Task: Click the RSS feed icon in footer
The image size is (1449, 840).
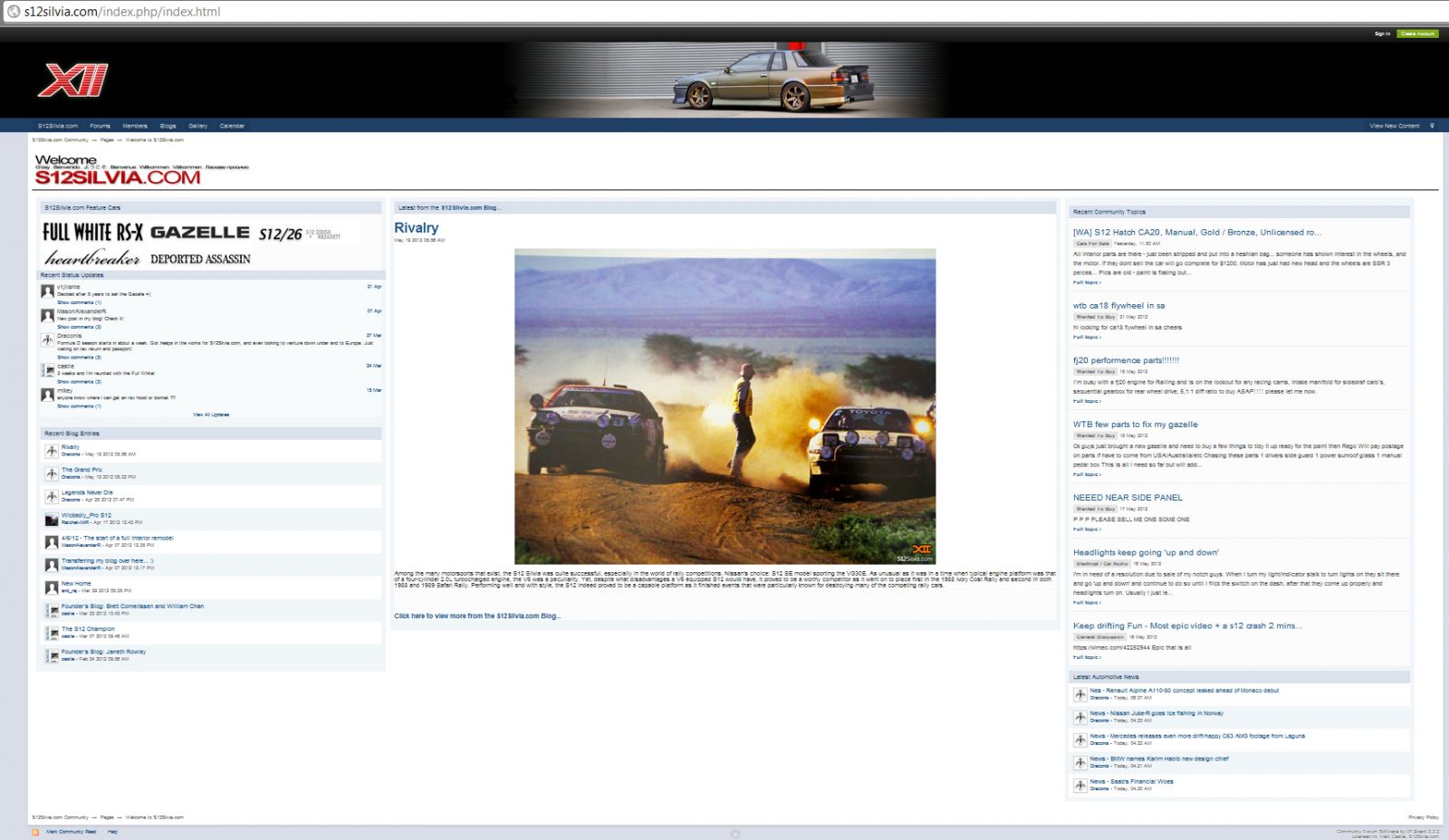Action: point(35,832)
